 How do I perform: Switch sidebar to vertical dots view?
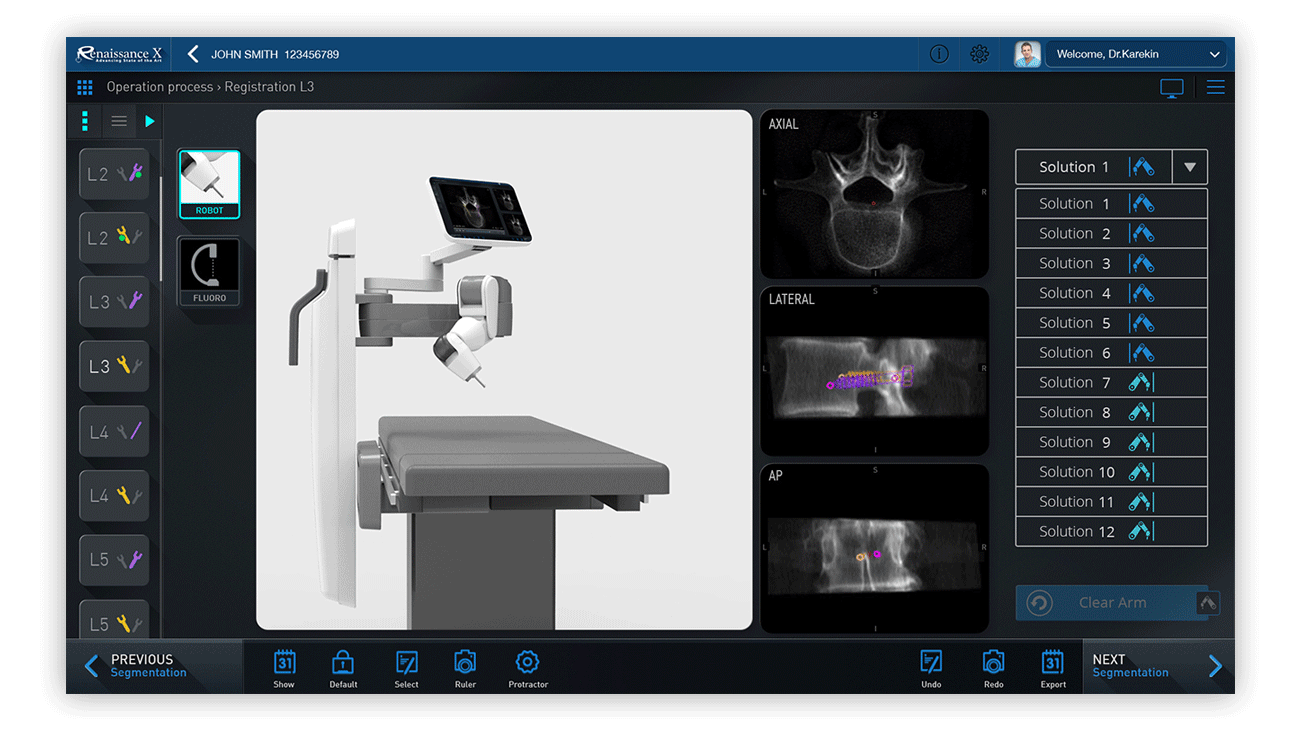(85, 121)
